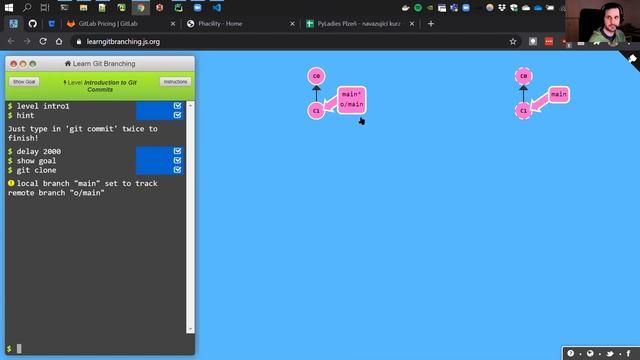
Task: Click the Show Goal button
Action: click(24, 82)
